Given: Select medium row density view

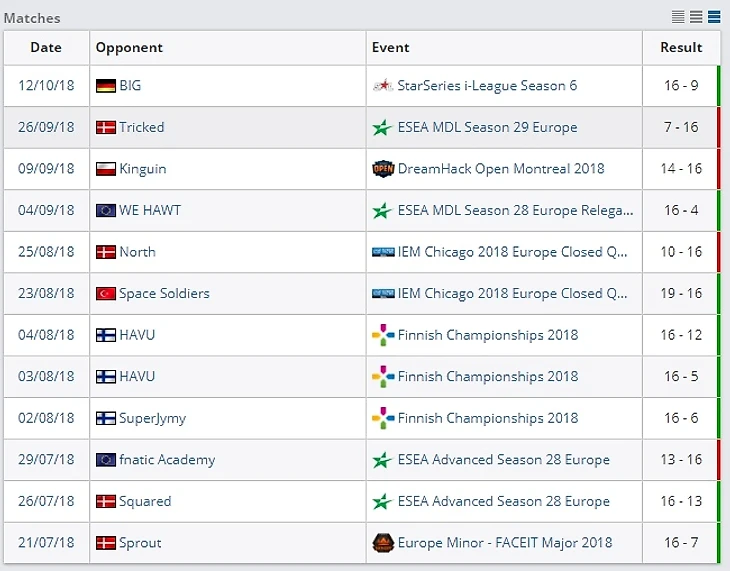Looking at the screenshot, I should coord(696,17).
